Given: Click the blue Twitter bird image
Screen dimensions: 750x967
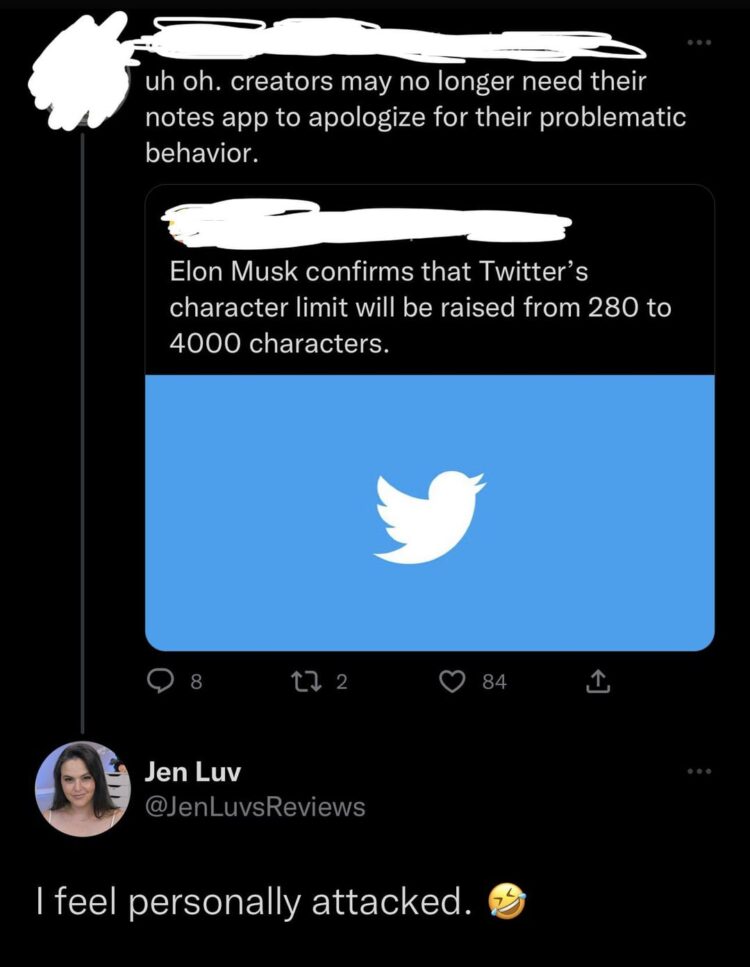Looking at the screenshot, I should point(430,513).
